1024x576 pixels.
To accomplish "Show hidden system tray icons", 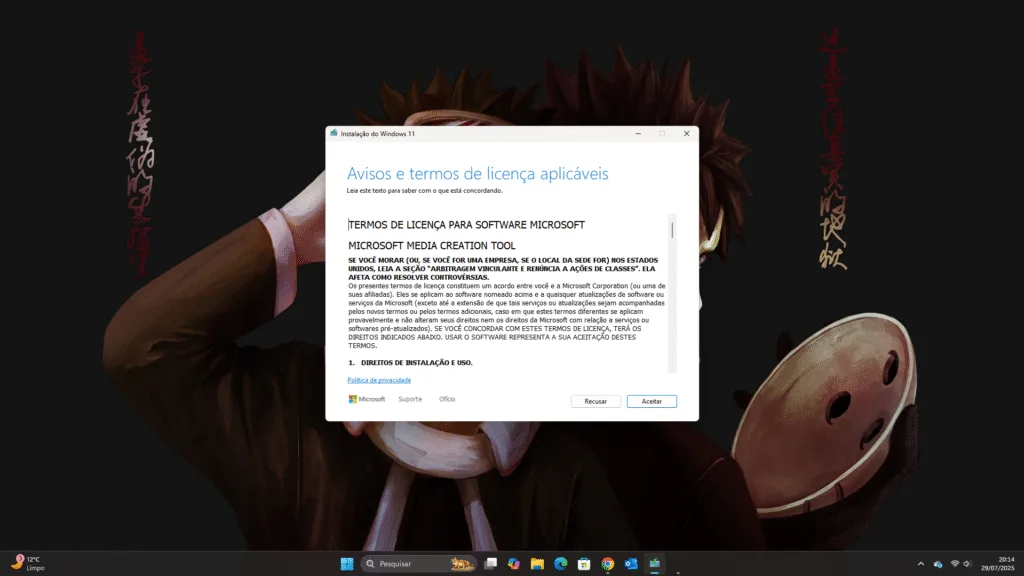I will (x=921, y=564).
